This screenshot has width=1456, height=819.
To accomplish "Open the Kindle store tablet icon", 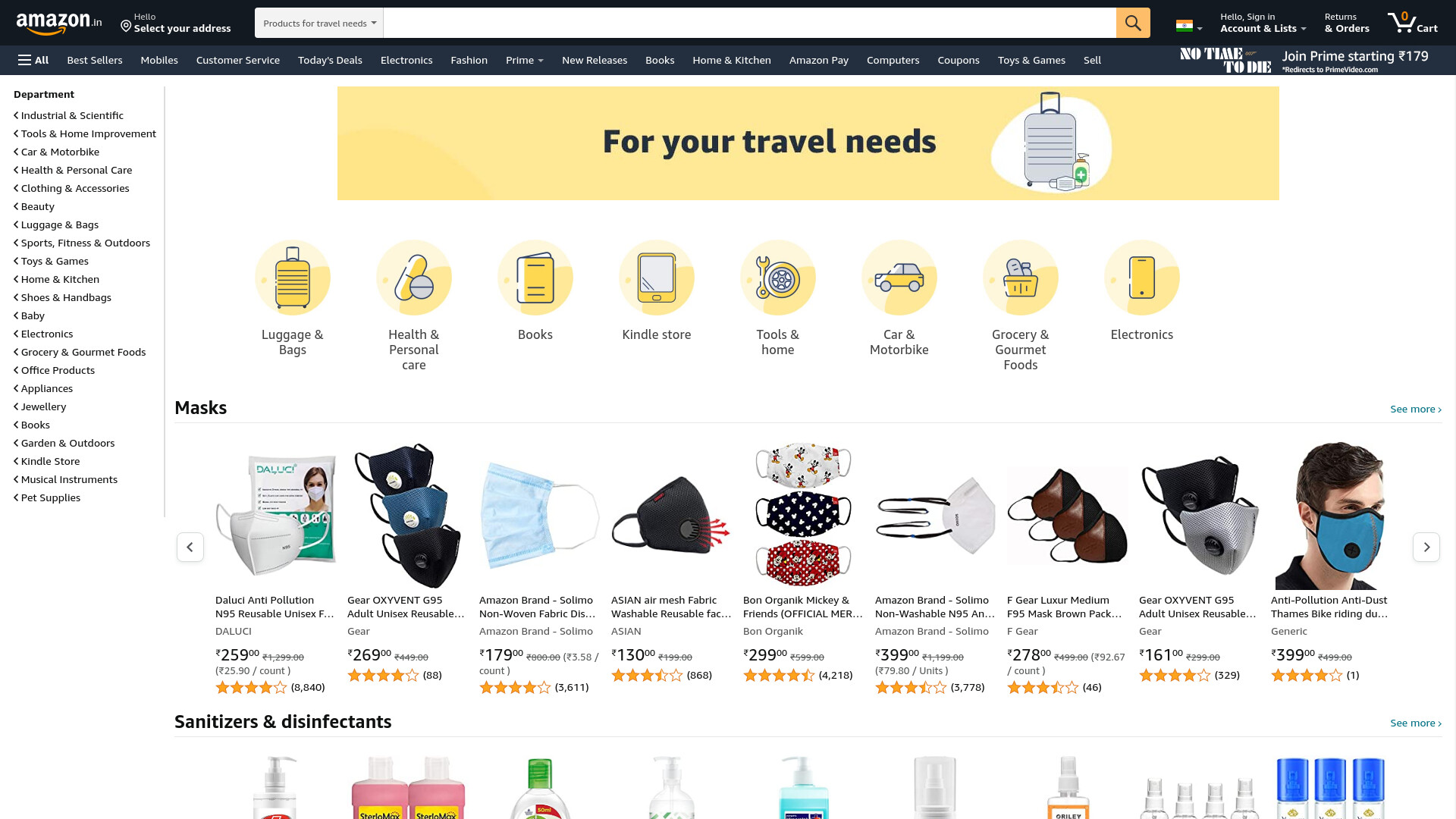I will (x=657, y=278).
